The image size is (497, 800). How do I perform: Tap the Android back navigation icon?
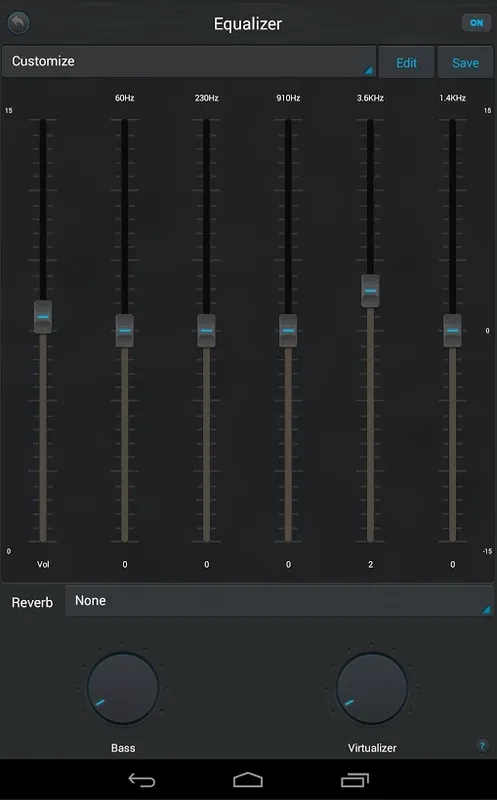[x=141, y=780]
